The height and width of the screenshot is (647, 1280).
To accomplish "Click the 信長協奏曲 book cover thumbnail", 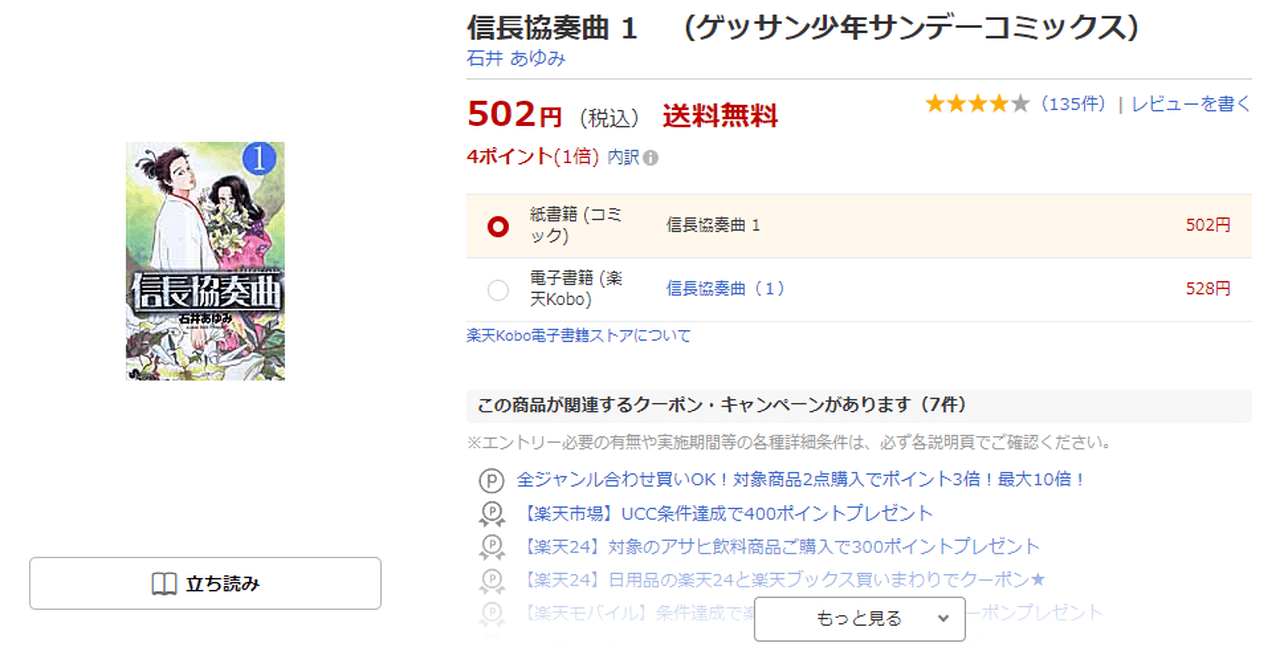I will click(205, 261).
